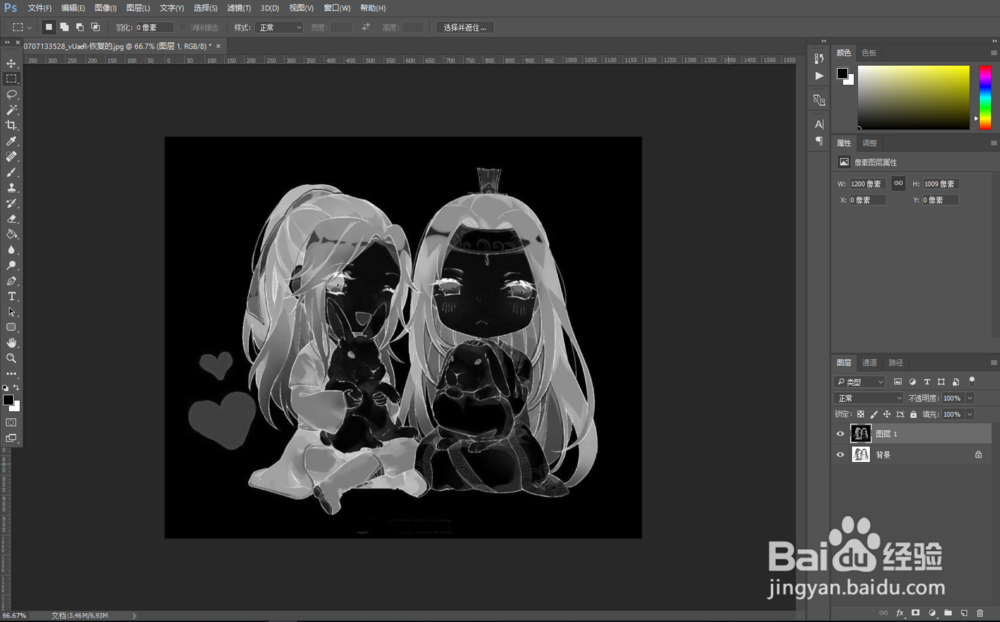The height and width of the screenshot is (622, 1000).
Task: Select the Pen tool
Action: pyautogui.click(x=11, y=281)
